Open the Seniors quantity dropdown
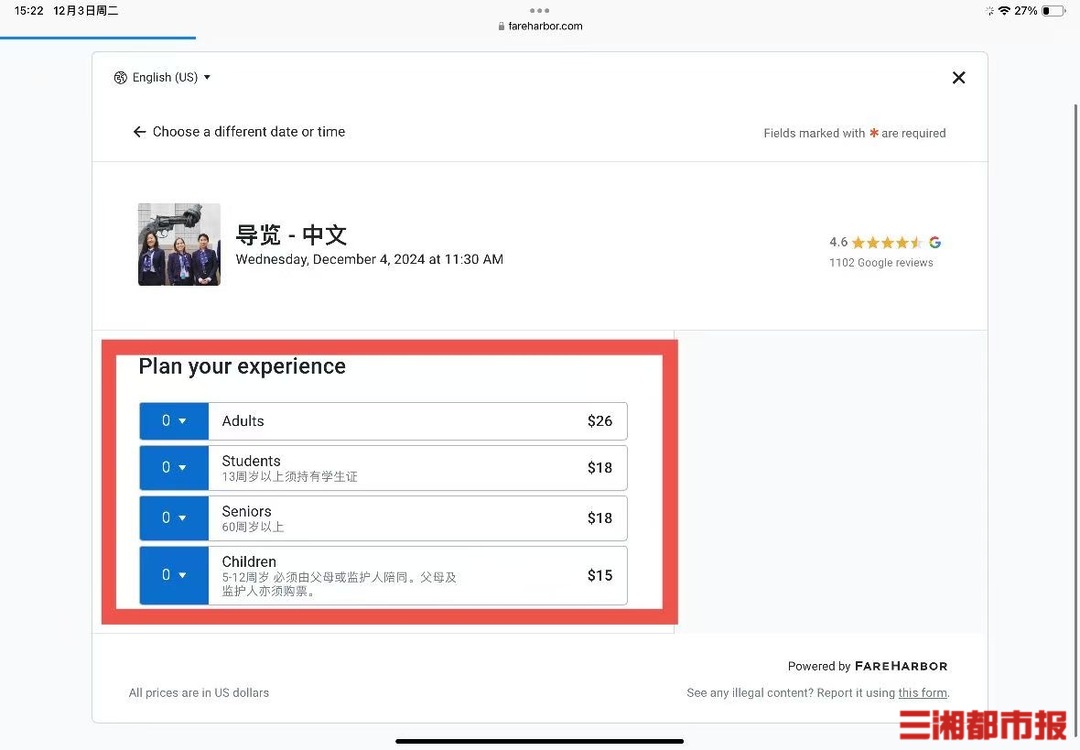Viewport: 1080px width, 750px height. (174, 518)
